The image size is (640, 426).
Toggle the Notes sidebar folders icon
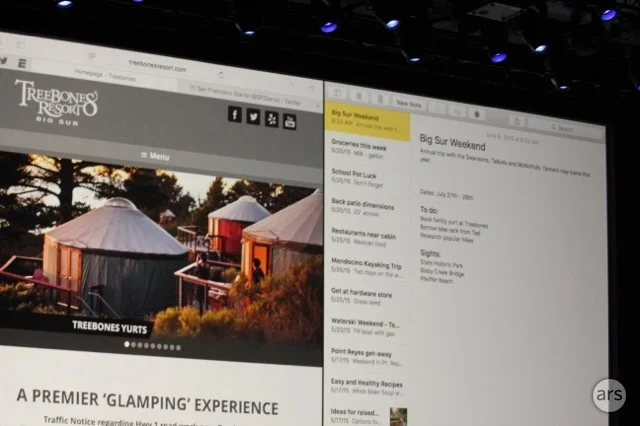(338, 92)
